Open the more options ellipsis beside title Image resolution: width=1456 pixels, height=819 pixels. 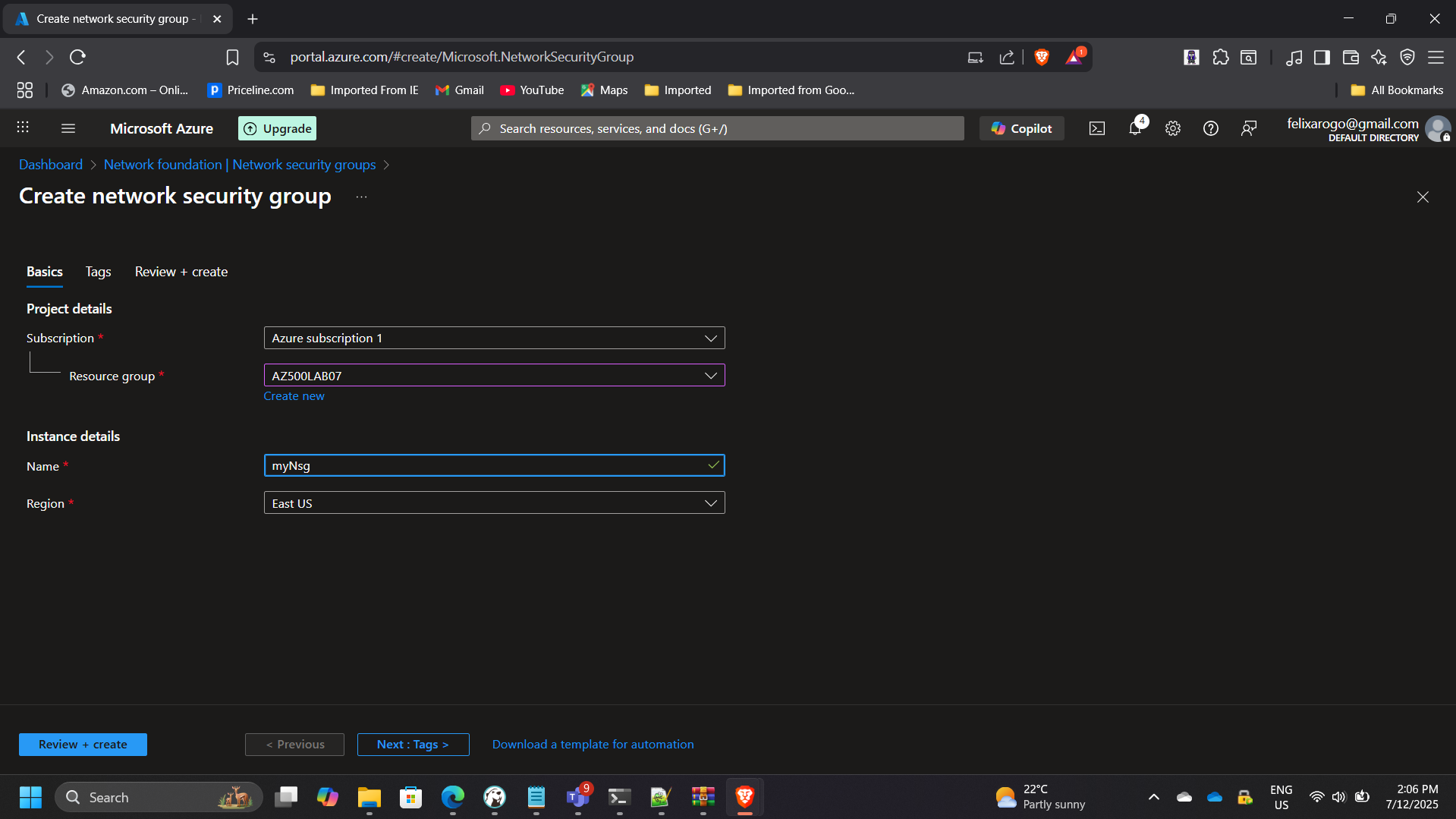click(x=362, y=197)
